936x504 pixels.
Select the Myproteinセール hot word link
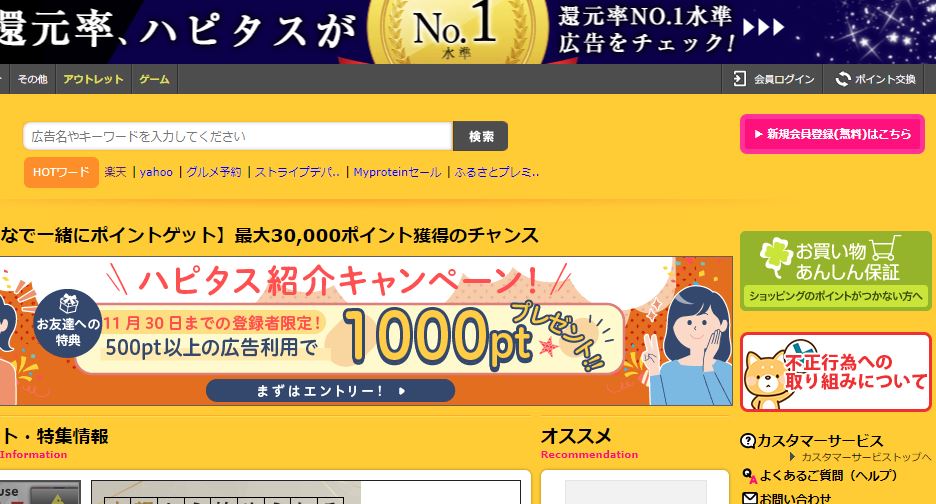(x=398, y=172)
